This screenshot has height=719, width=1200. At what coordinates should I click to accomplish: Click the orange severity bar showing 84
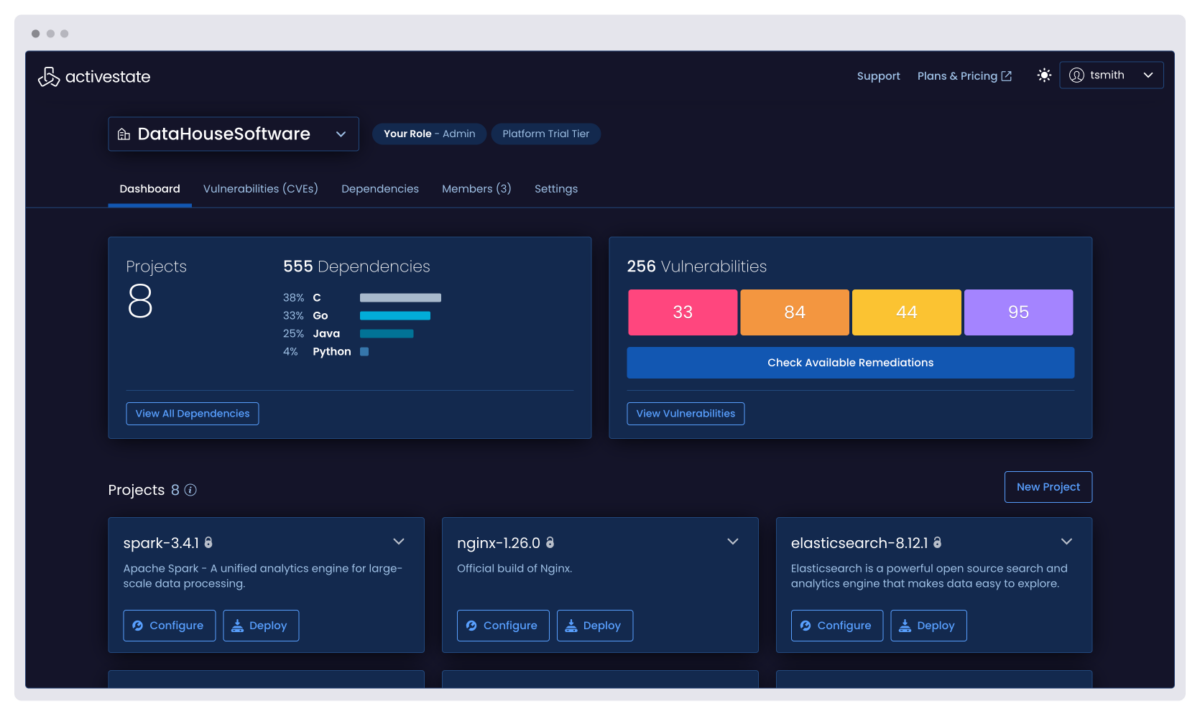pos(794,311)
